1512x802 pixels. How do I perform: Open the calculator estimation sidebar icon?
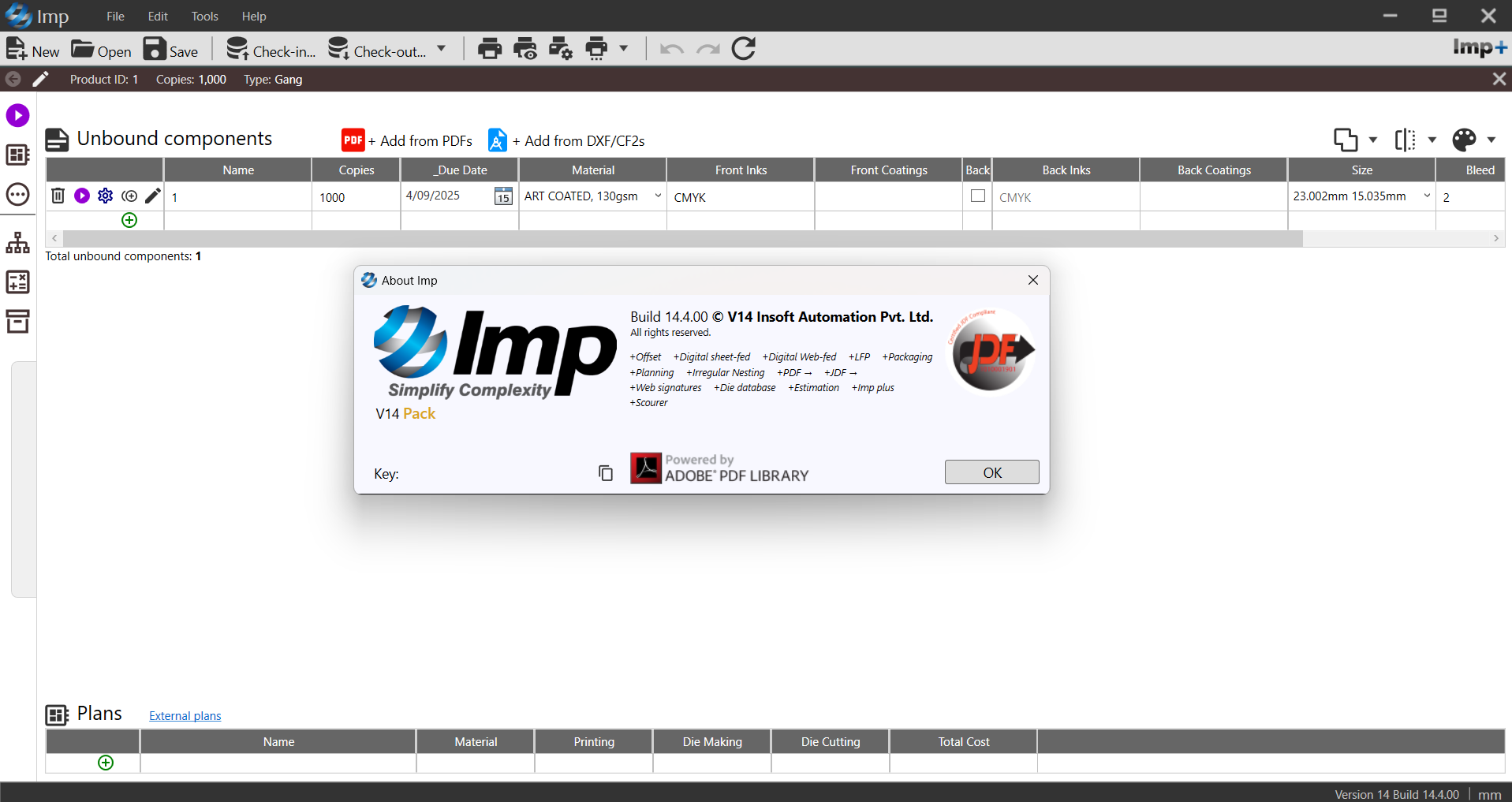[x=17, y=282]
